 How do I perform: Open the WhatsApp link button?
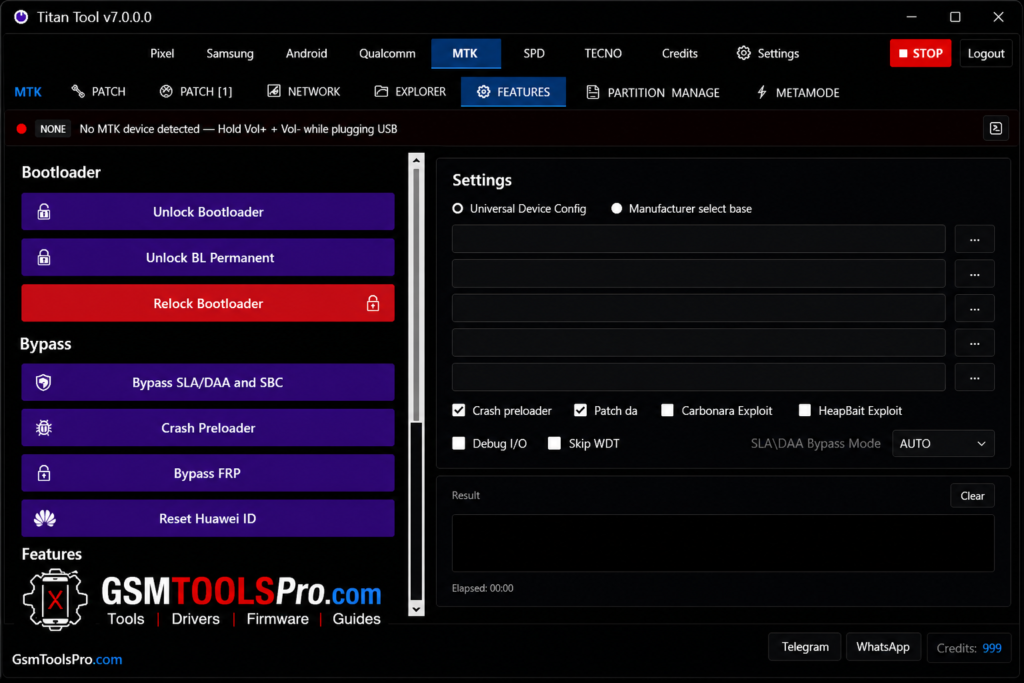[882, 646]
